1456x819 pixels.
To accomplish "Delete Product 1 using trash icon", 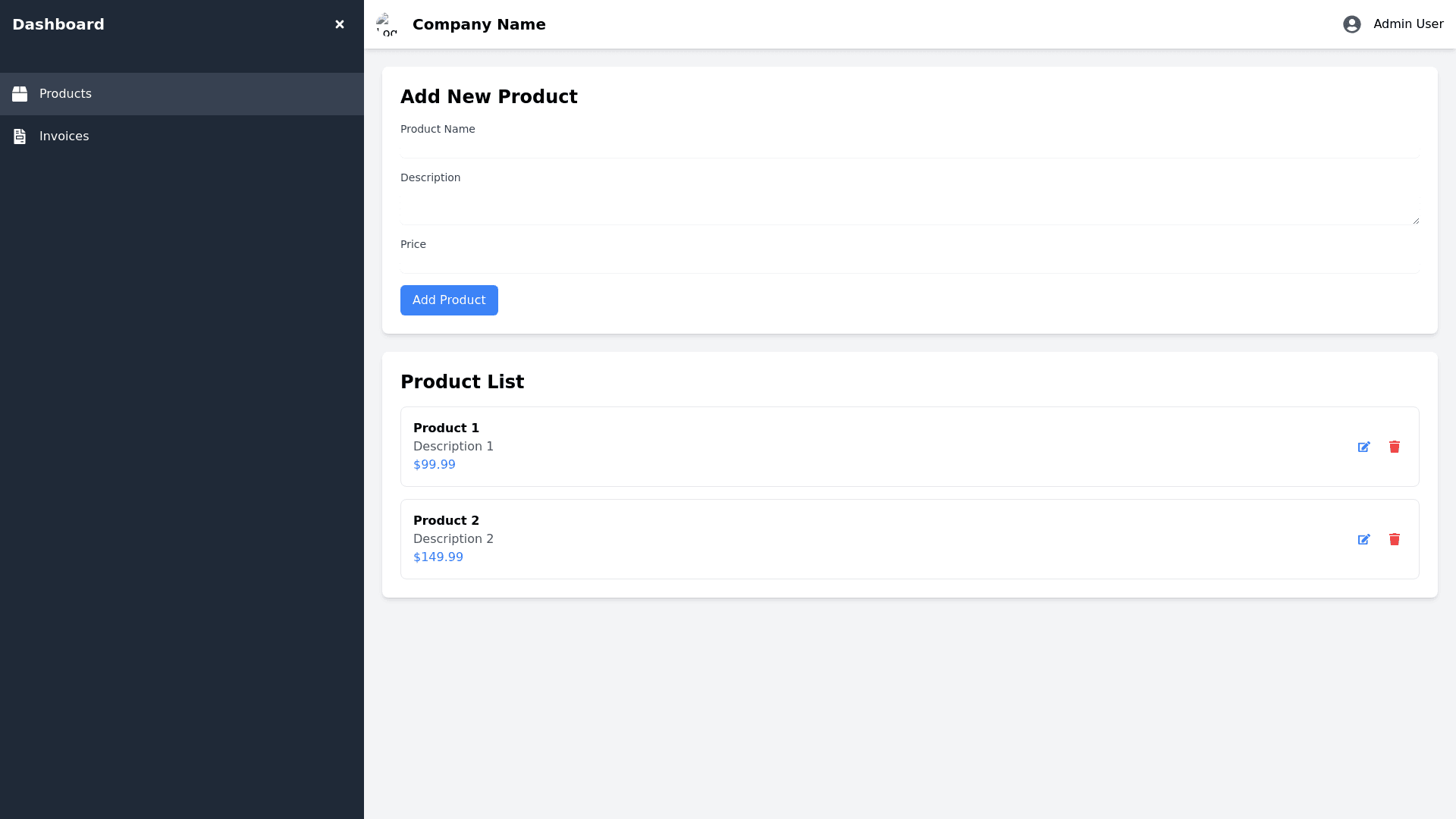I will click(x=1394, y=447).
